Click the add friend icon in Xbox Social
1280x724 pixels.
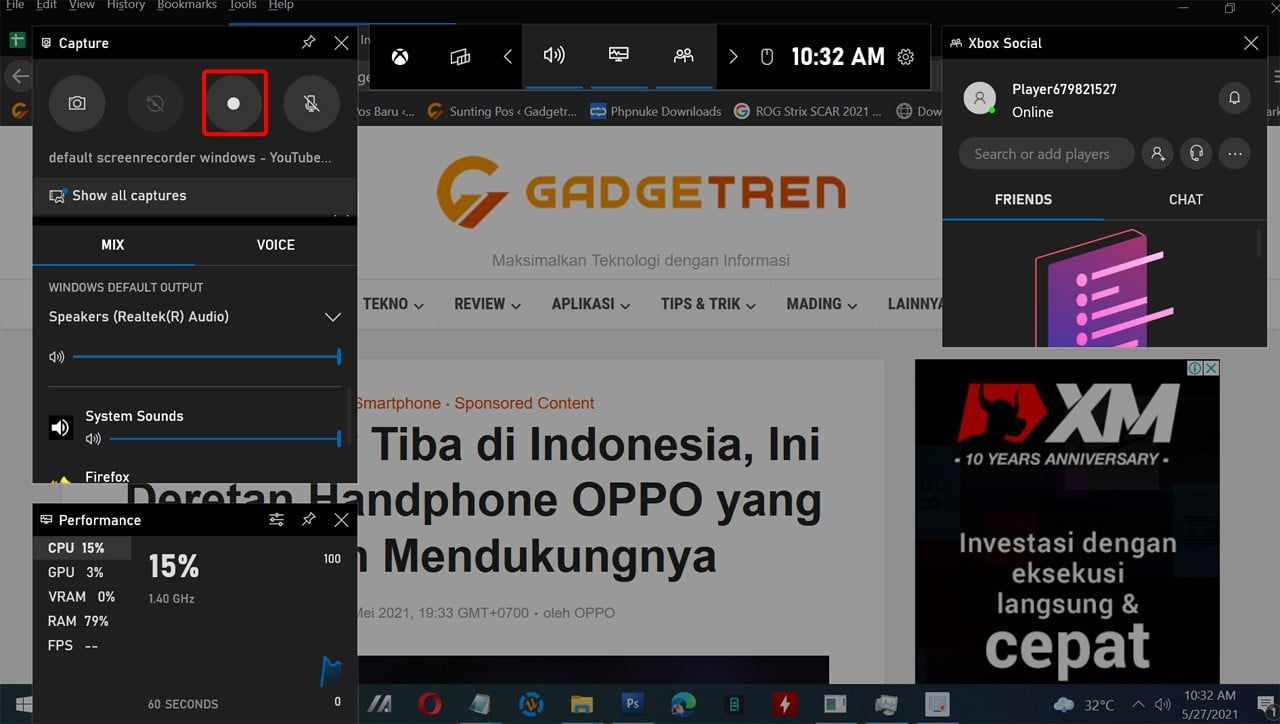click(x=1157, y=154)
